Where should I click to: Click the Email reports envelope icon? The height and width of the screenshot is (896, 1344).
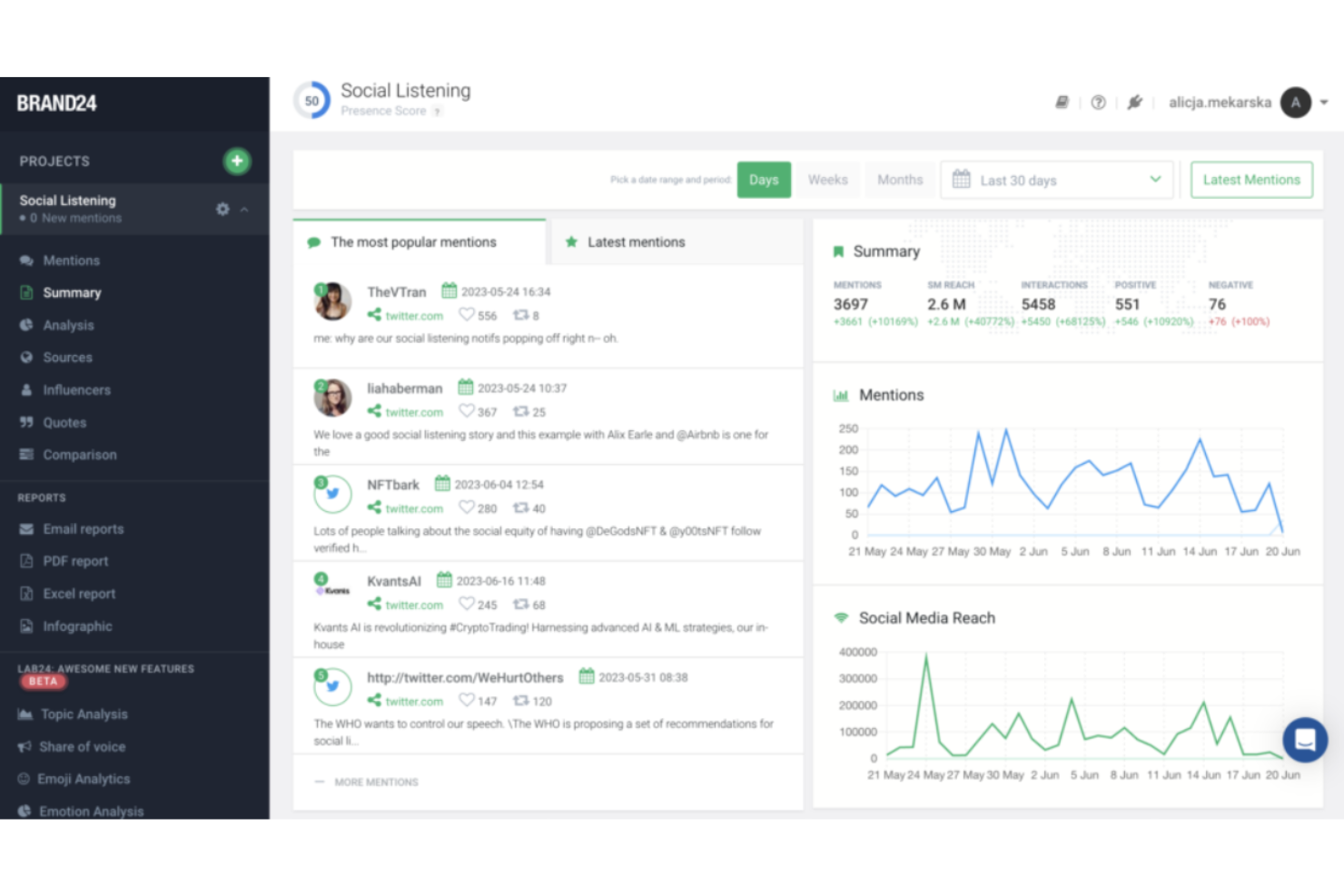(26, 529)
